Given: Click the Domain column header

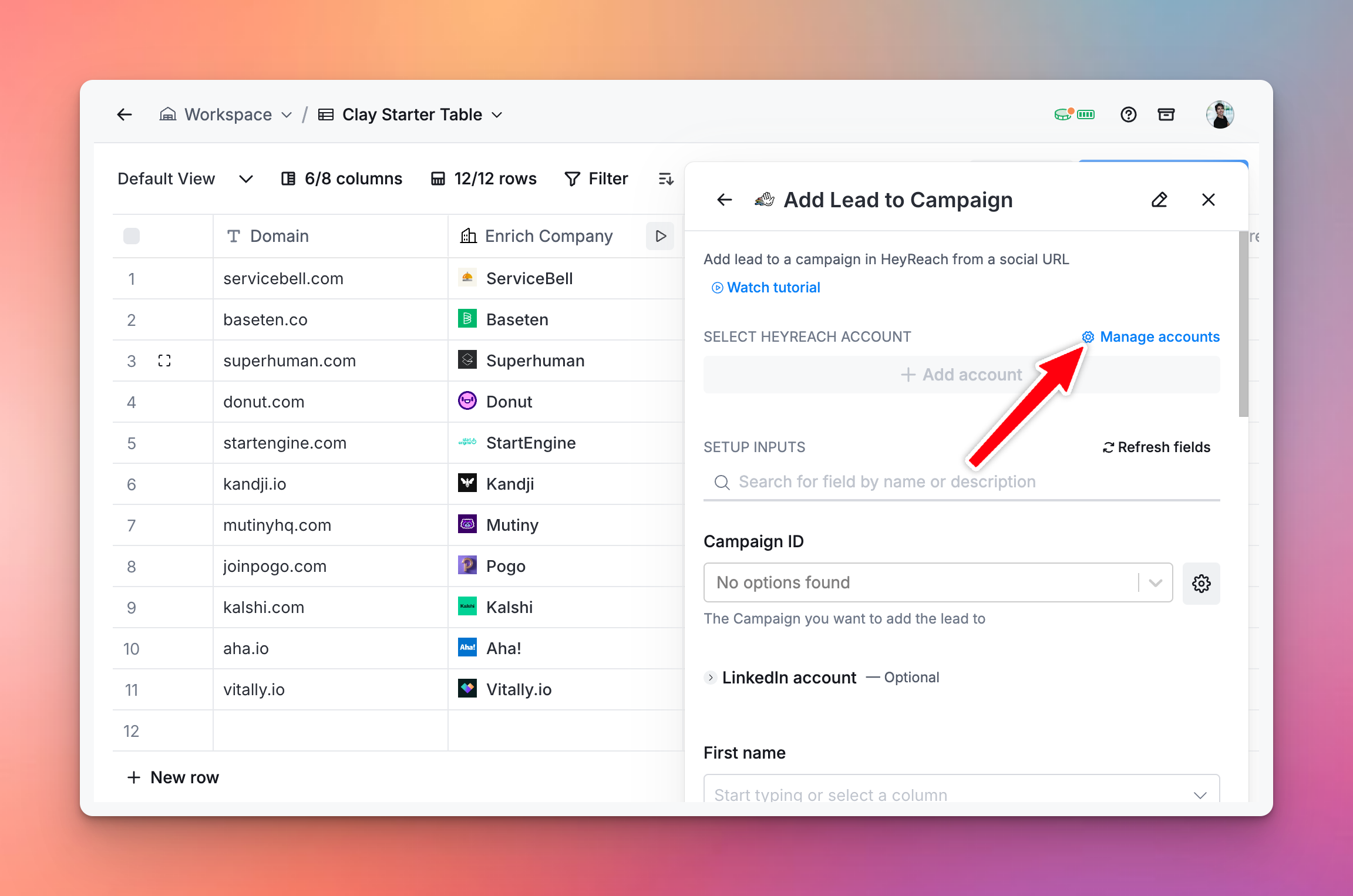Looking at the screenshot, I should [330, 236].
